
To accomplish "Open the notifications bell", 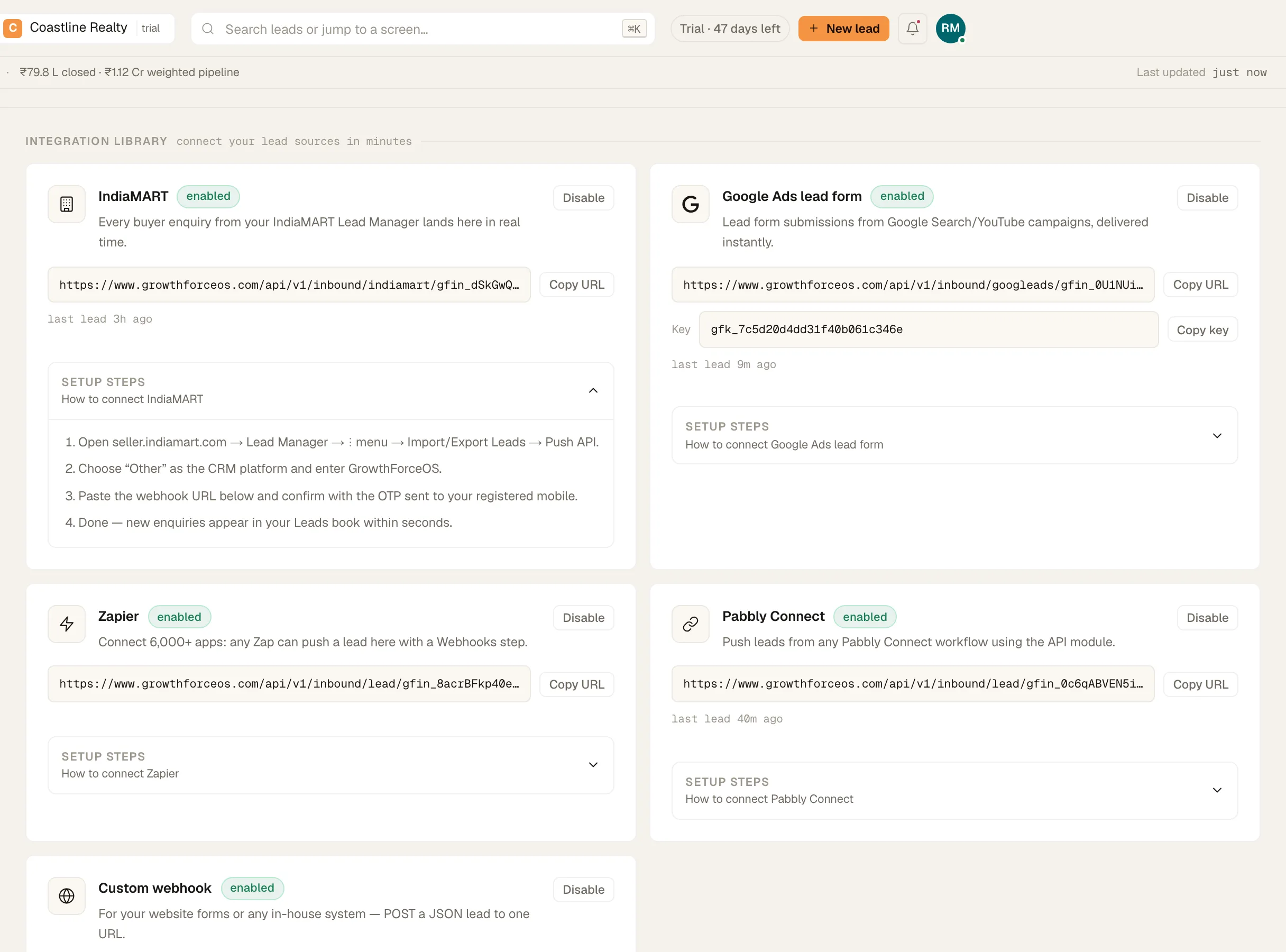I will click(x=913, y=28).
